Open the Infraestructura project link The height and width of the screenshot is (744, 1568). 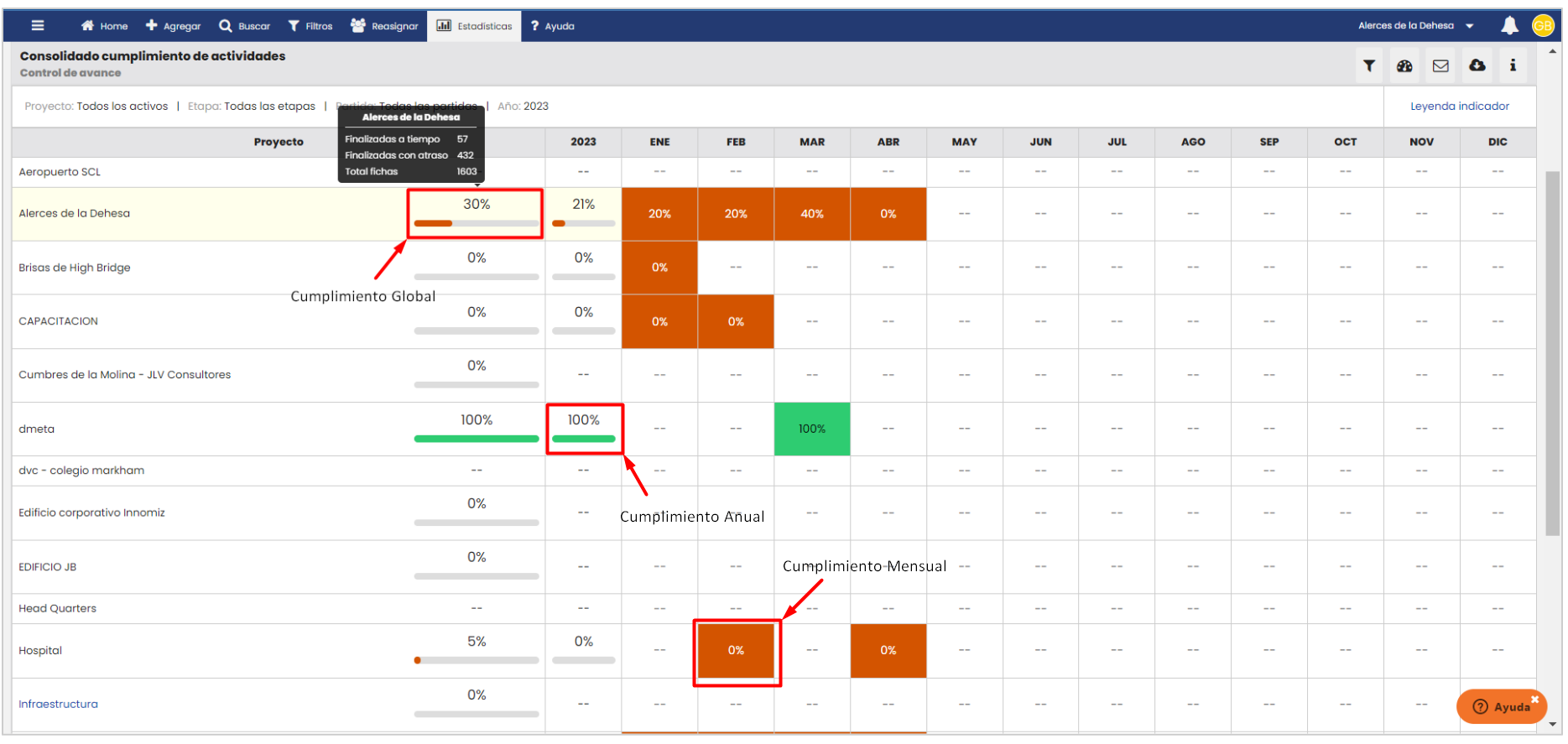pyautogui.click(x=59, y=704)
